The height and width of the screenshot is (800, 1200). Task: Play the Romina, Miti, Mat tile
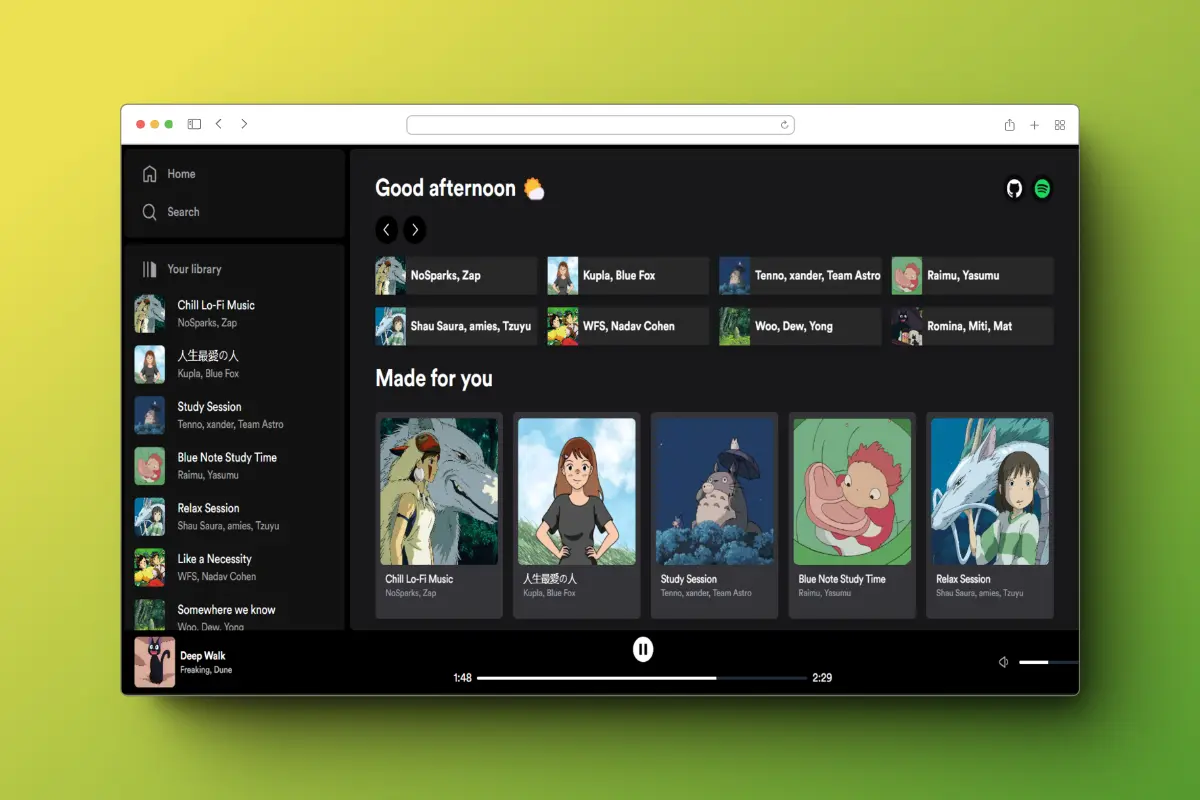click(x=972, y=326)
